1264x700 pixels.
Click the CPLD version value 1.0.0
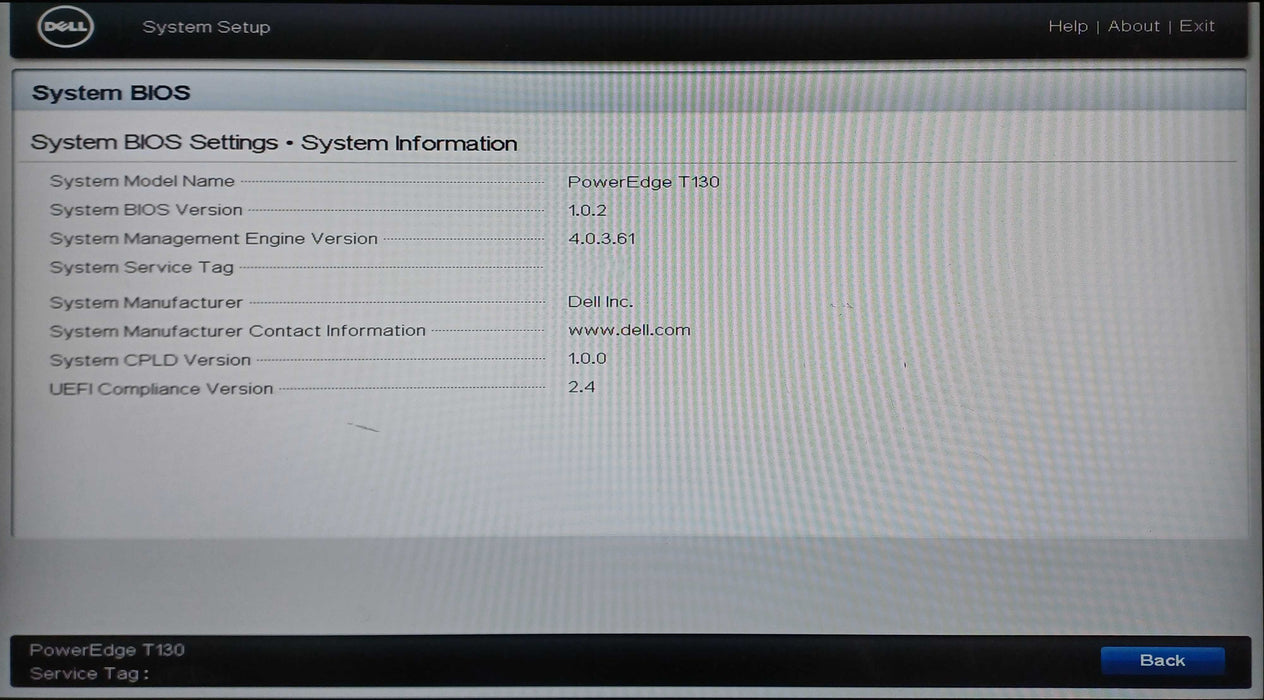(x=587, y=359)
